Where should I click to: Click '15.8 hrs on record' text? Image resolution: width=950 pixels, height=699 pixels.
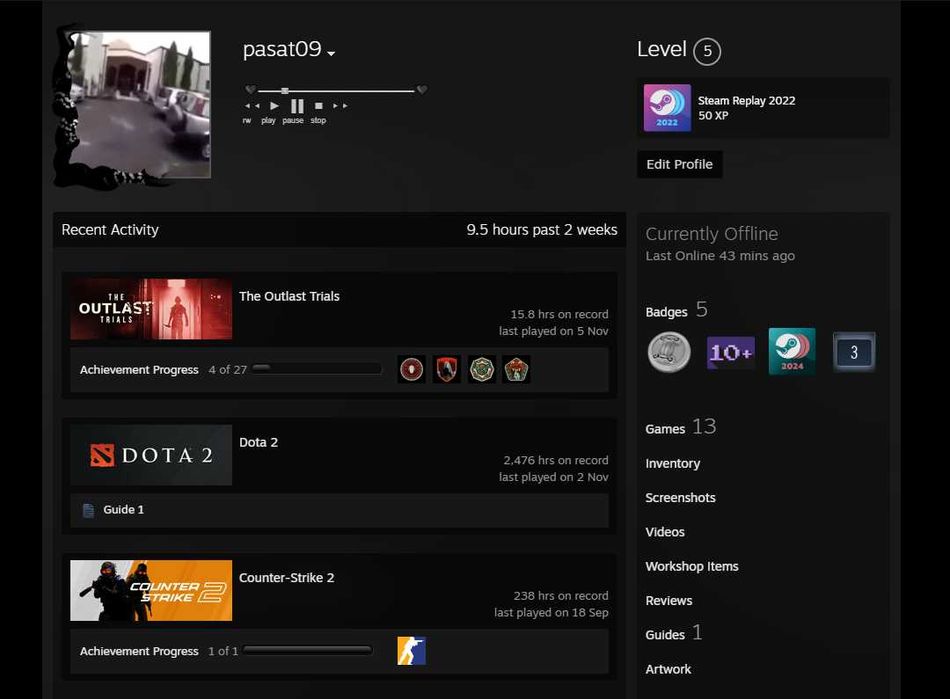point(559,314)
